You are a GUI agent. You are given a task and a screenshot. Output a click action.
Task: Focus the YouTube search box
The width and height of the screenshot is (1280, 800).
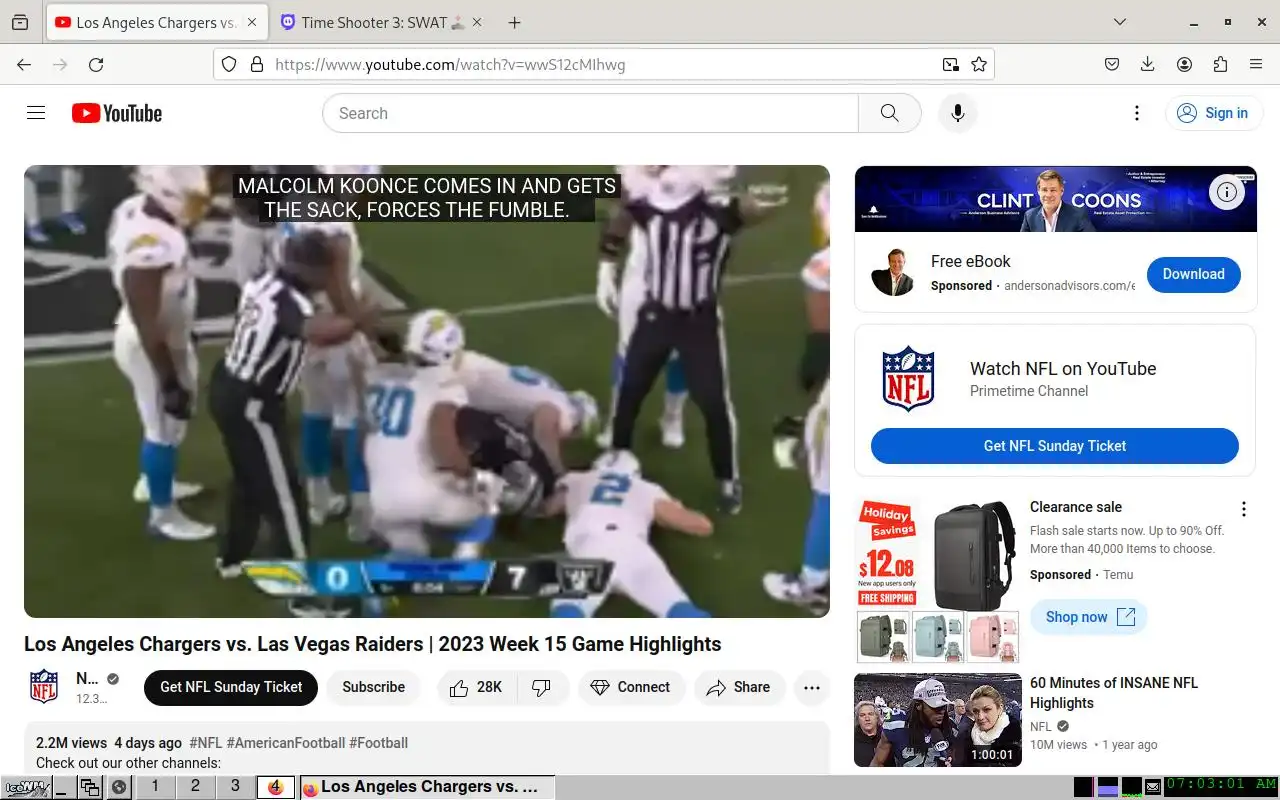[x=590, y=113]
